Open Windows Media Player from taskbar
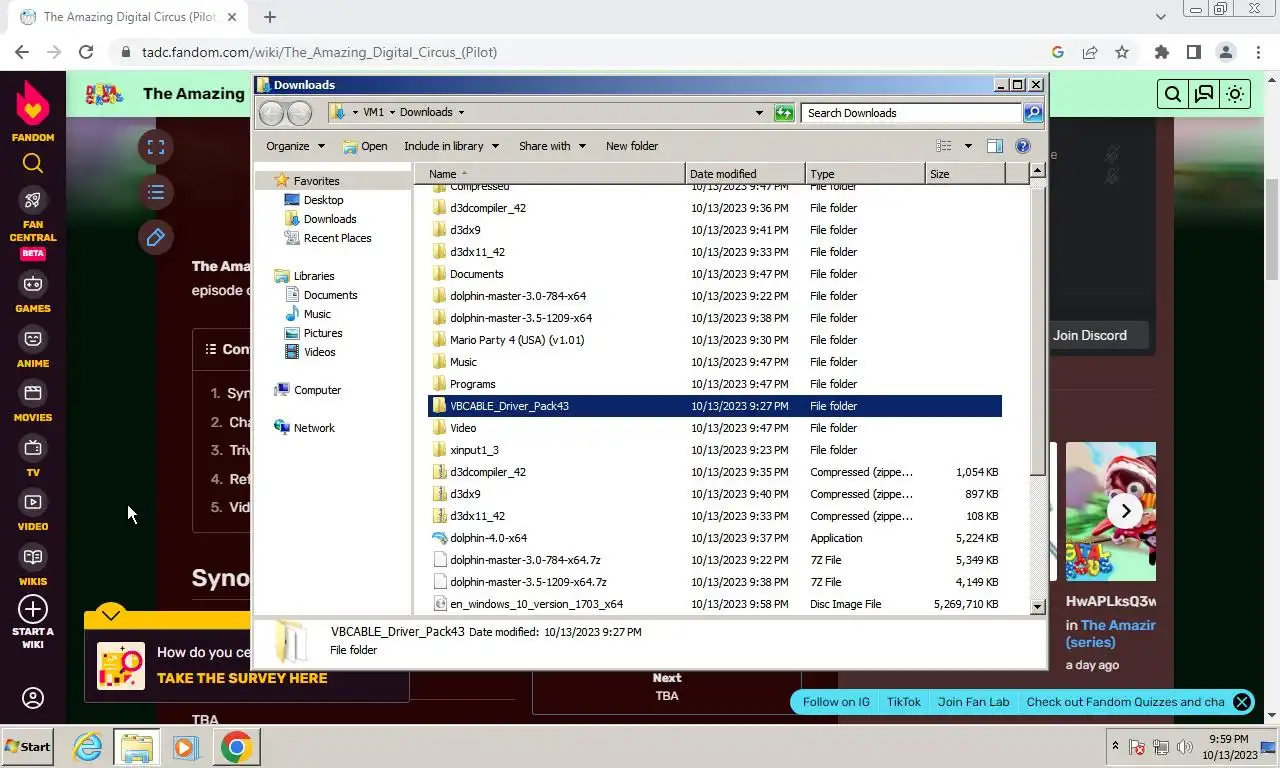 185,747
